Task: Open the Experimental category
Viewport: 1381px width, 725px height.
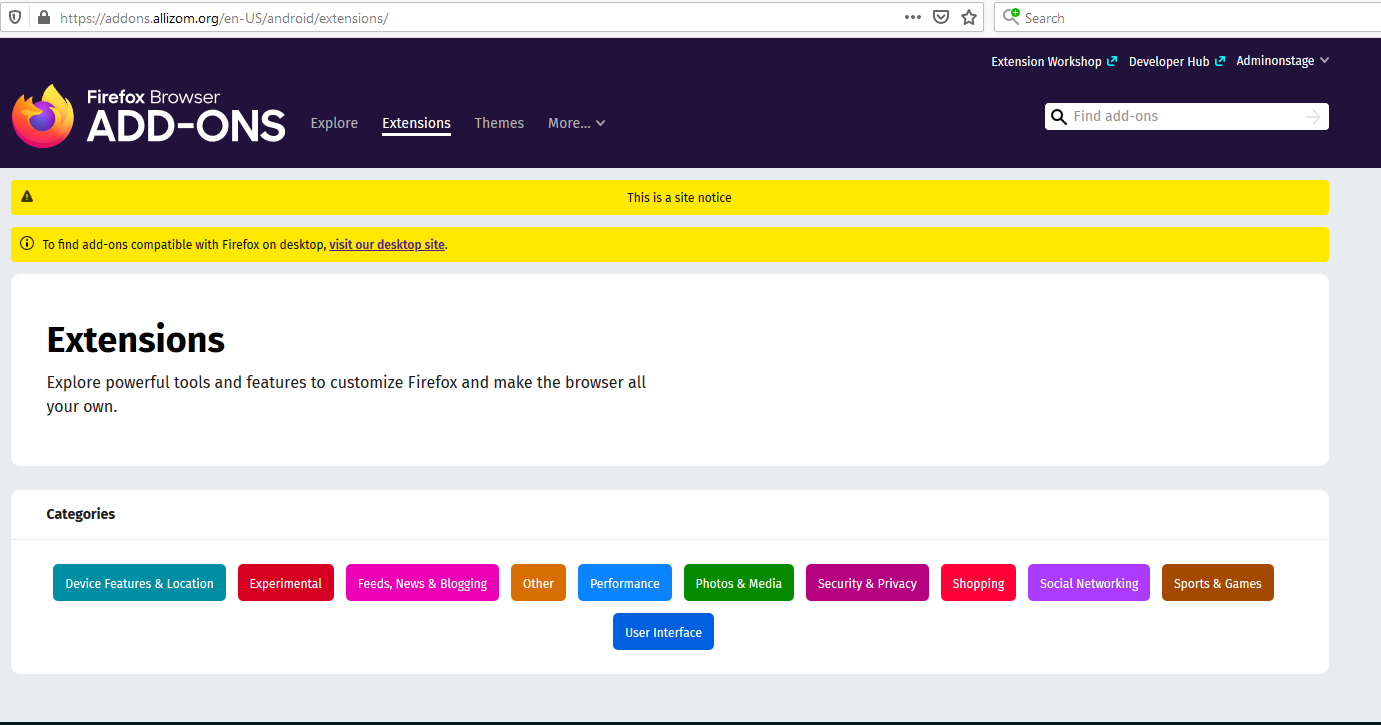Action: [x=286, y=583]
